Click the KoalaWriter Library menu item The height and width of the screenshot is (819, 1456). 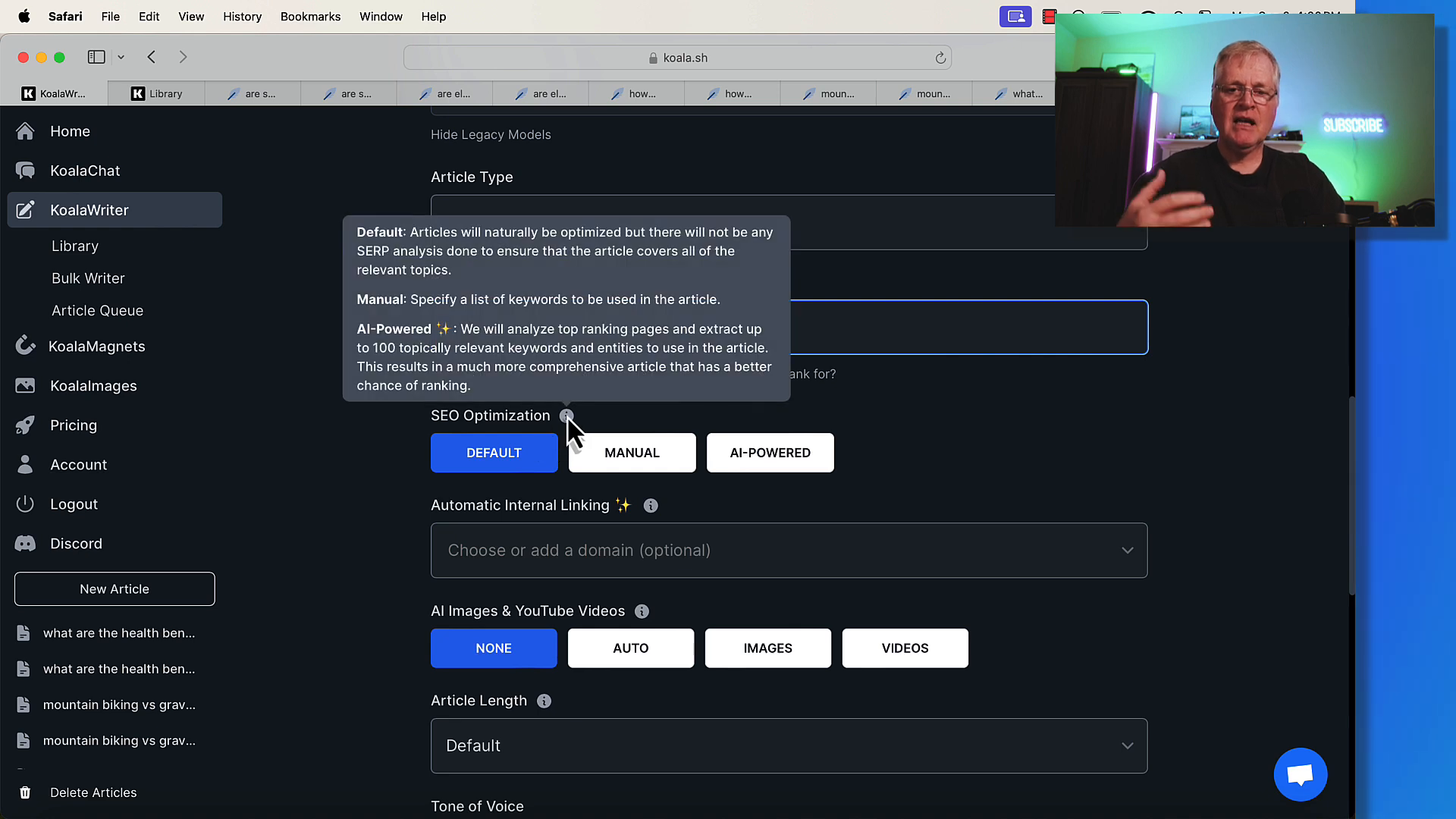click(75, 245)
